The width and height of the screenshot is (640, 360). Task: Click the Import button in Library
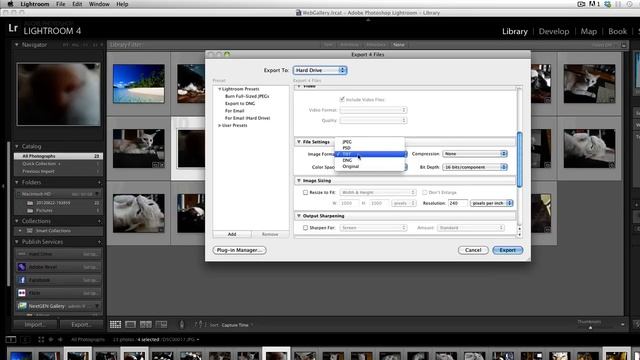(35, 324)
